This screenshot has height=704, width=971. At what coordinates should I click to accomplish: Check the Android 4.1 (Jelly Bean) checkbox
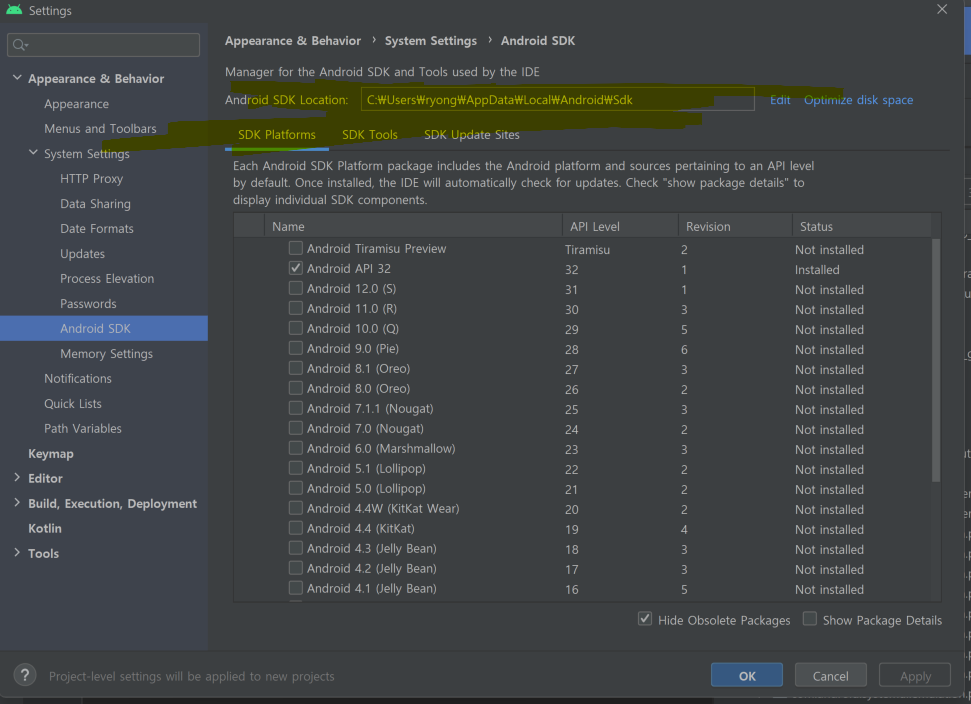click(x=296, y=588)
